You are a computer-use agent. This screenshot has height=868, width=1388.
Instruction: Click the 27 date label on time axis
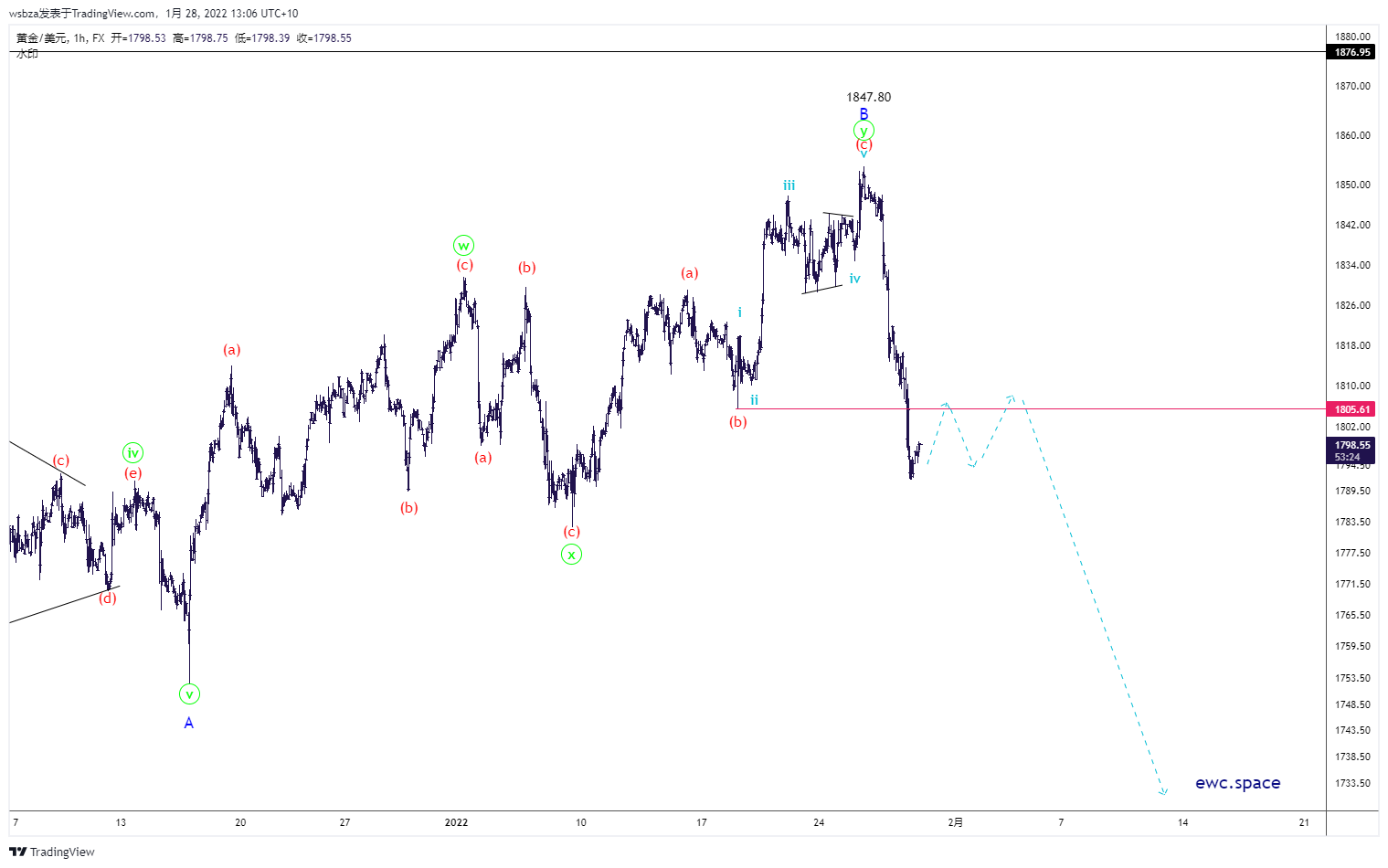(344, 822)
